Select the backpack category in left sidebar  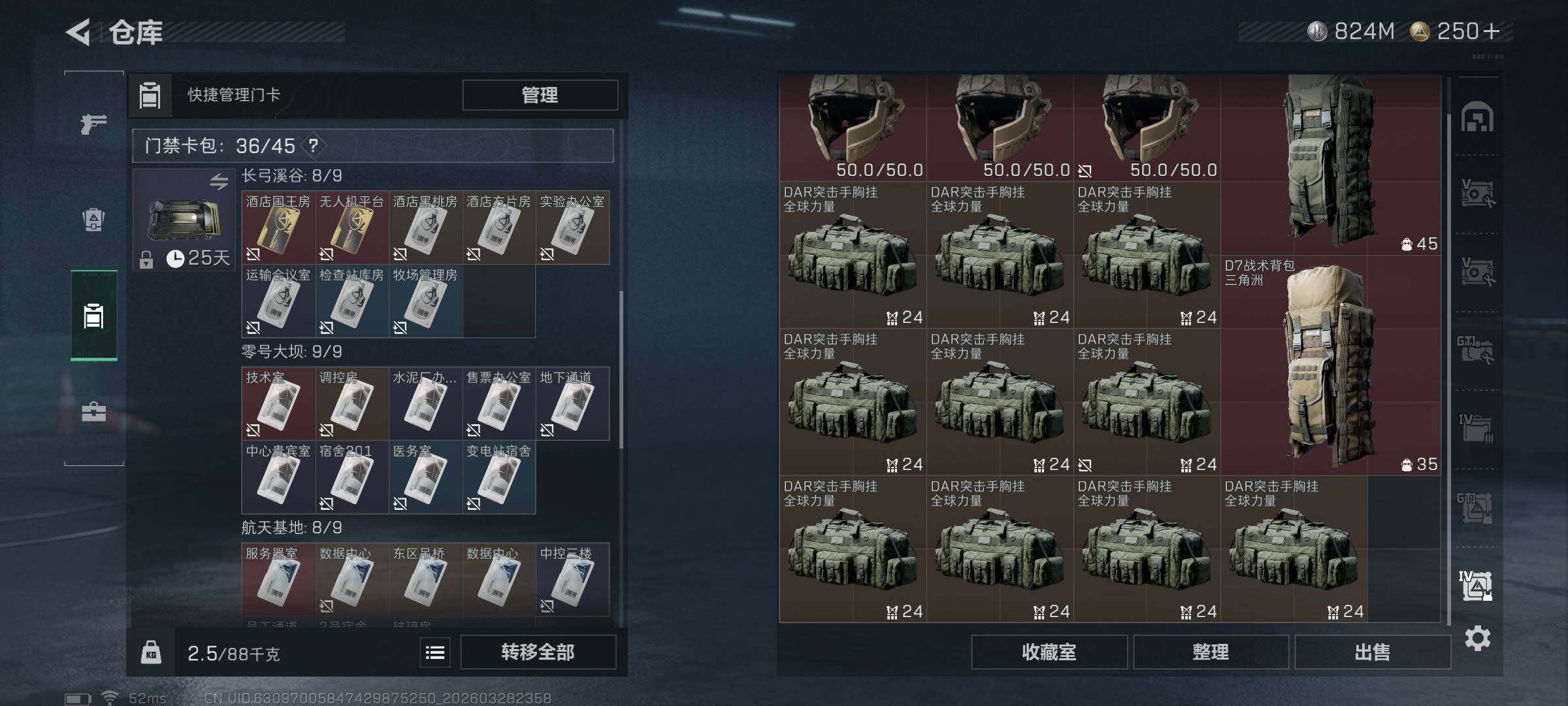tap(93, 220)
